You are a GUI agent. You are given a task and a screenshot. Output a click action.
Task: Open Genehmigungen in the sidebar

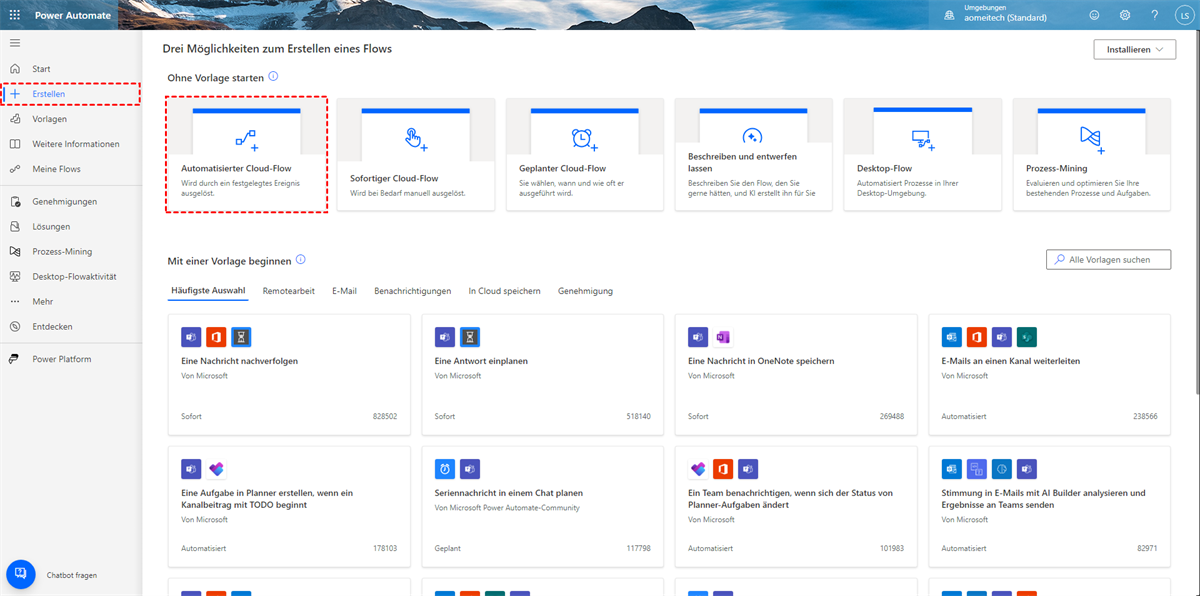point(64,201)
